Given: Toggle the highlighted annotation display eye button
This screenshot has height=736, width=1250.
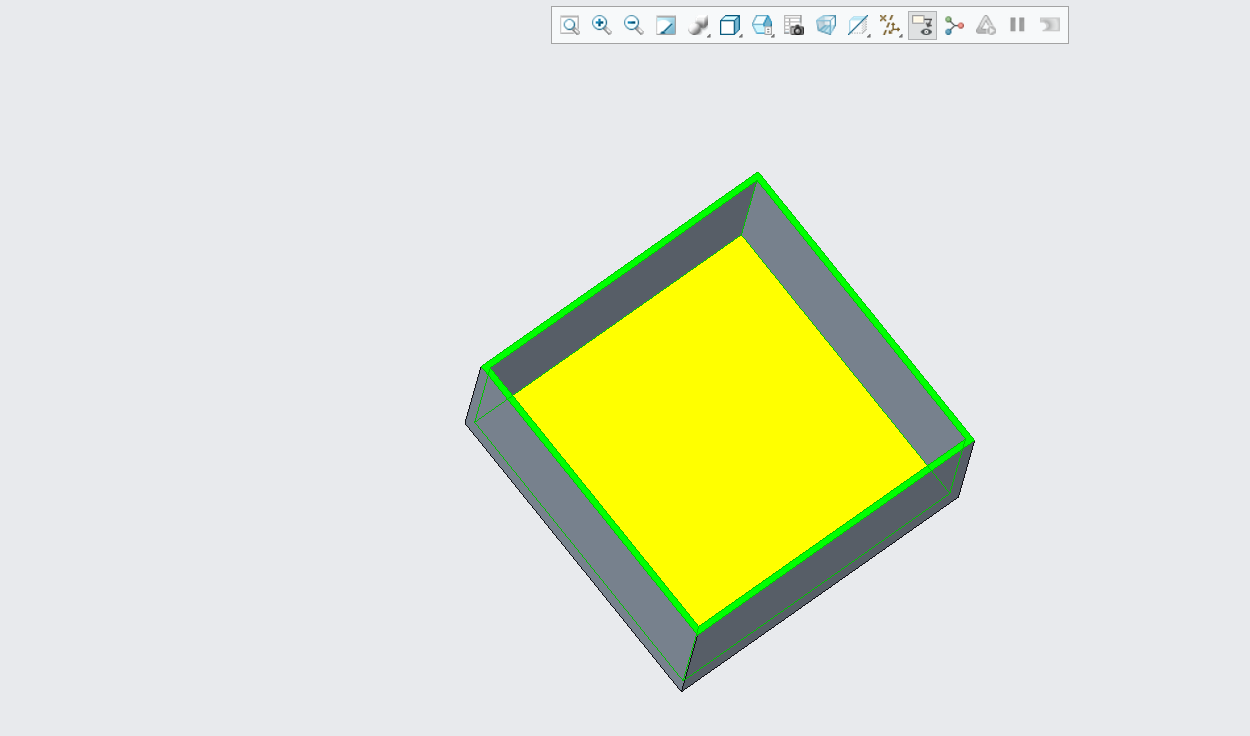Looking at the screenshot, I should click(x=923, y=25).
